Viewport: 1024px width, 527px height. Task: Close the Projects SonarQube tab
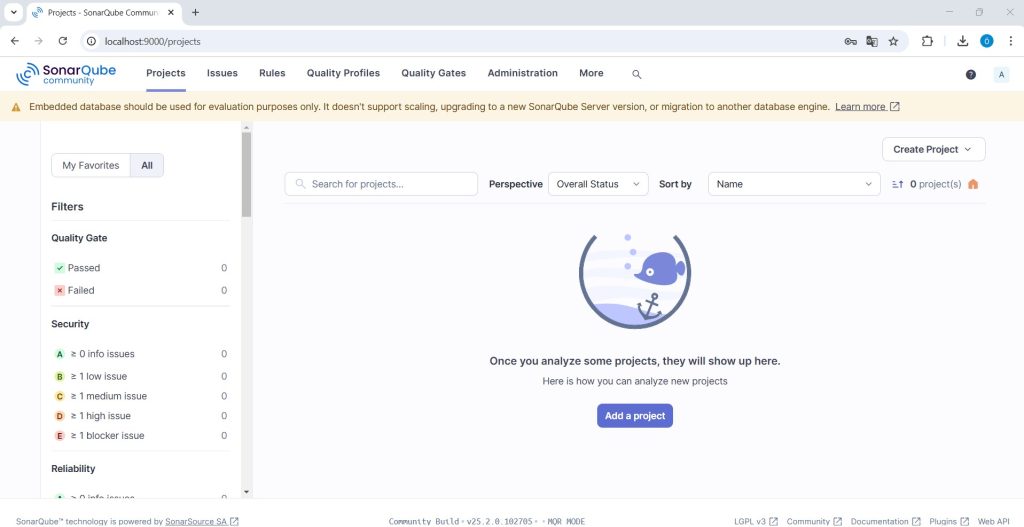(x=171, y=12)
